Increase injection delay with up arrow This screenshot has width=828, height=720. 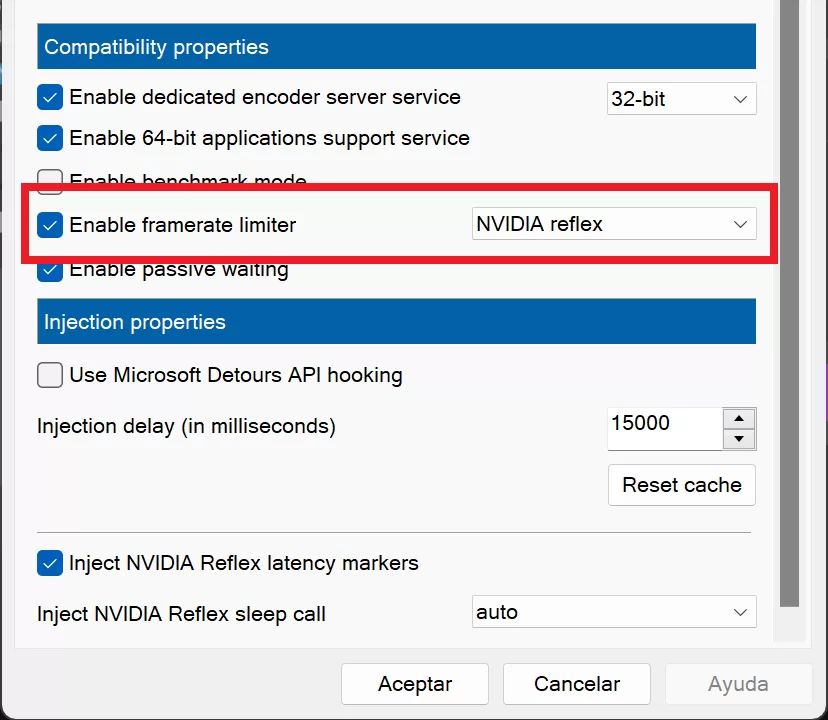click(738, 418)
